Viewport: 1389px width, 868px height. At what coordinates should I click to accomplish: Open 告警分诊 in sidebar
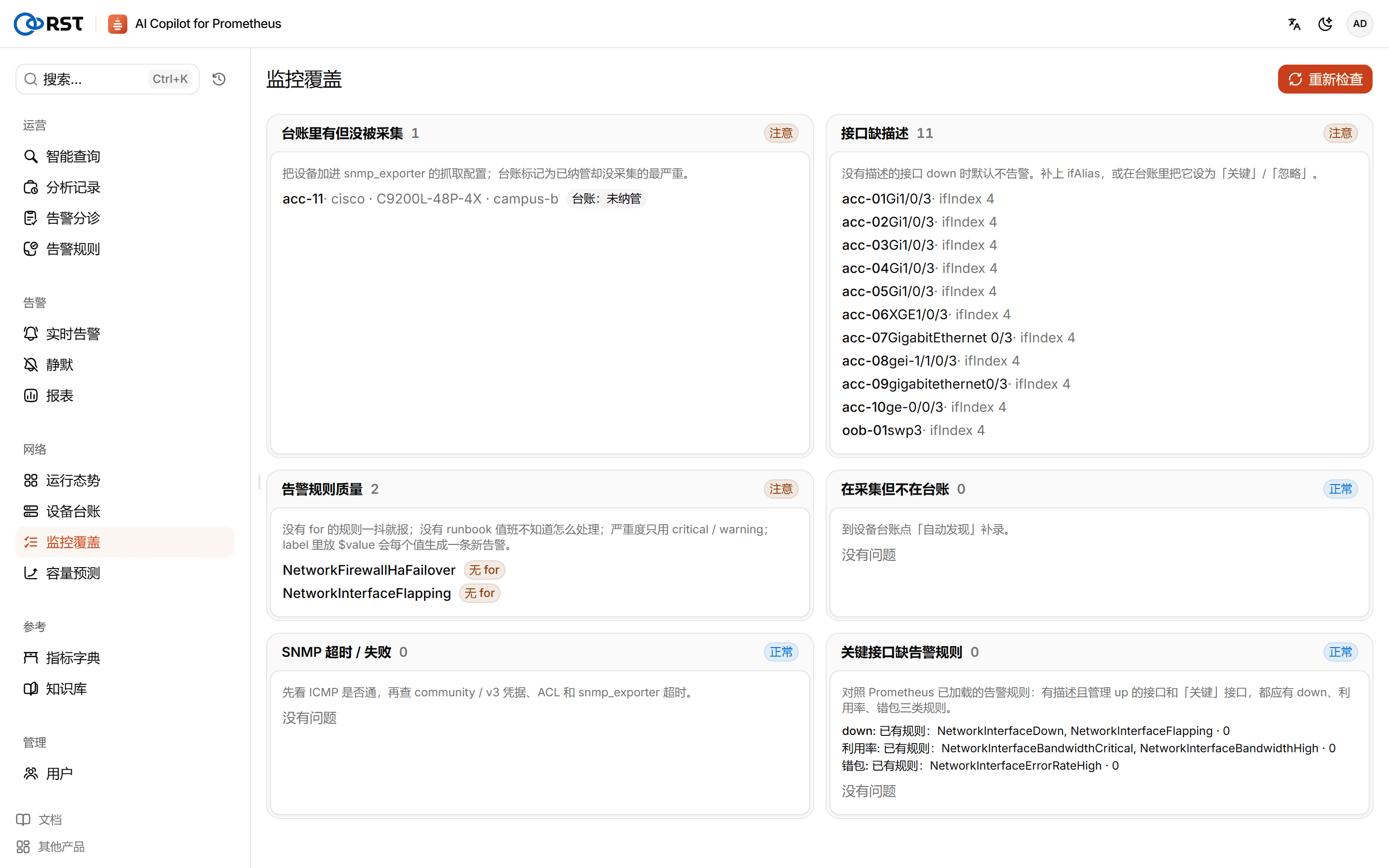[124, 218]
